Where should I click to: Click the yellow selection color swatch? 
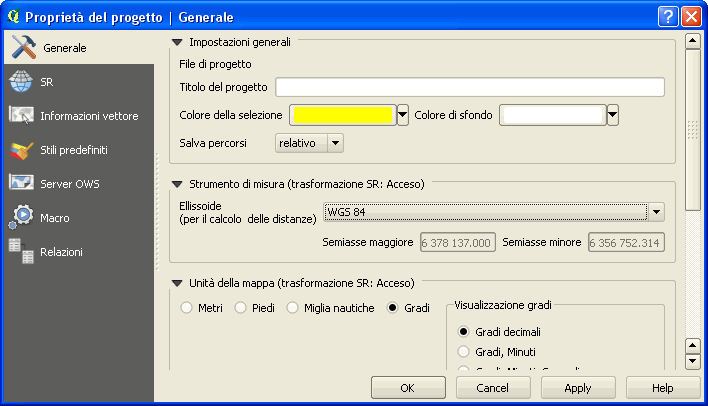pyautogui.click(x=342, y=115)
